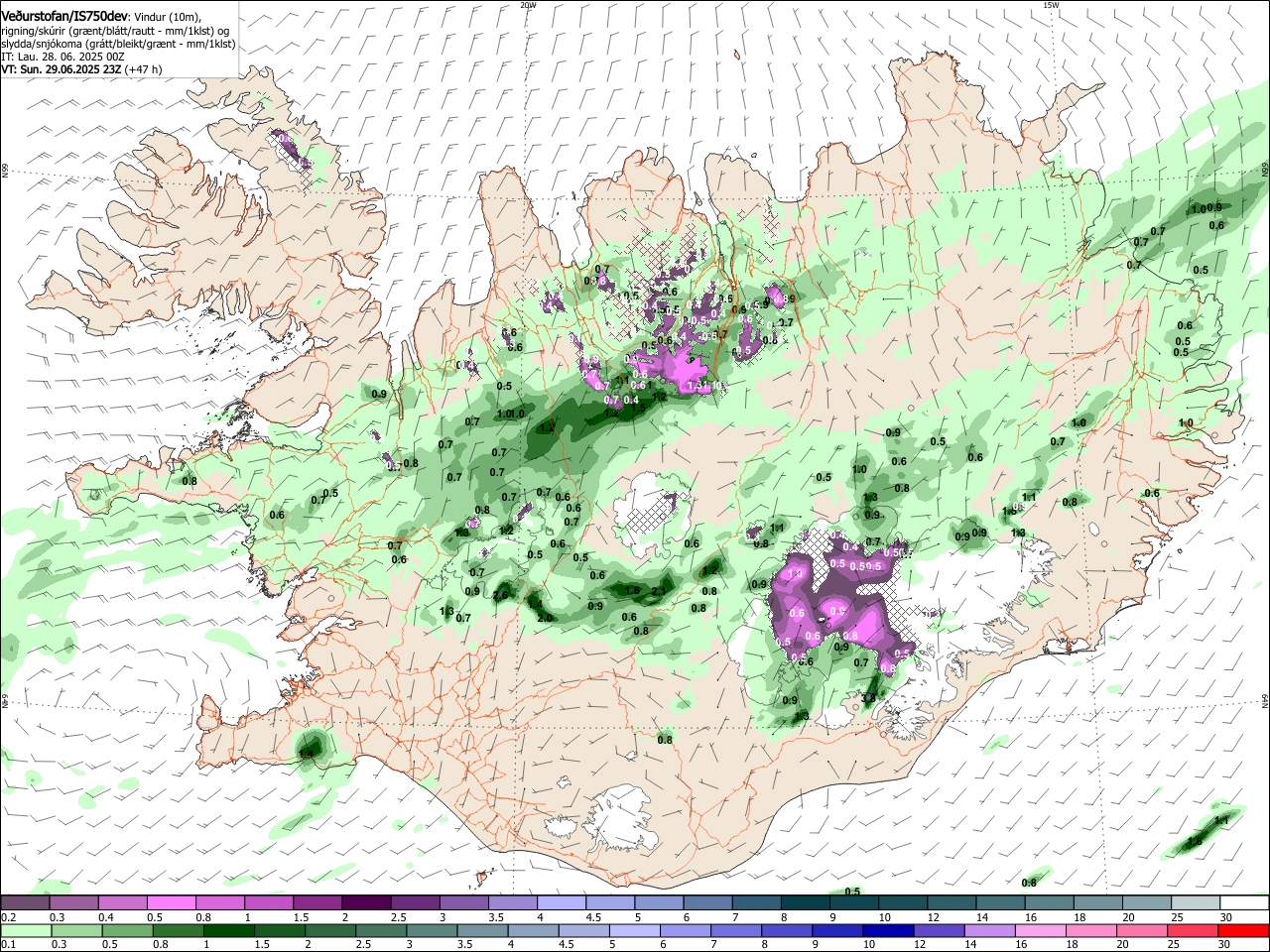Pick the bright pink swatch between 0.5 and 0.8
Image resolution: width=1270 pixels, height=952 pixels.
tap(171, 902)
